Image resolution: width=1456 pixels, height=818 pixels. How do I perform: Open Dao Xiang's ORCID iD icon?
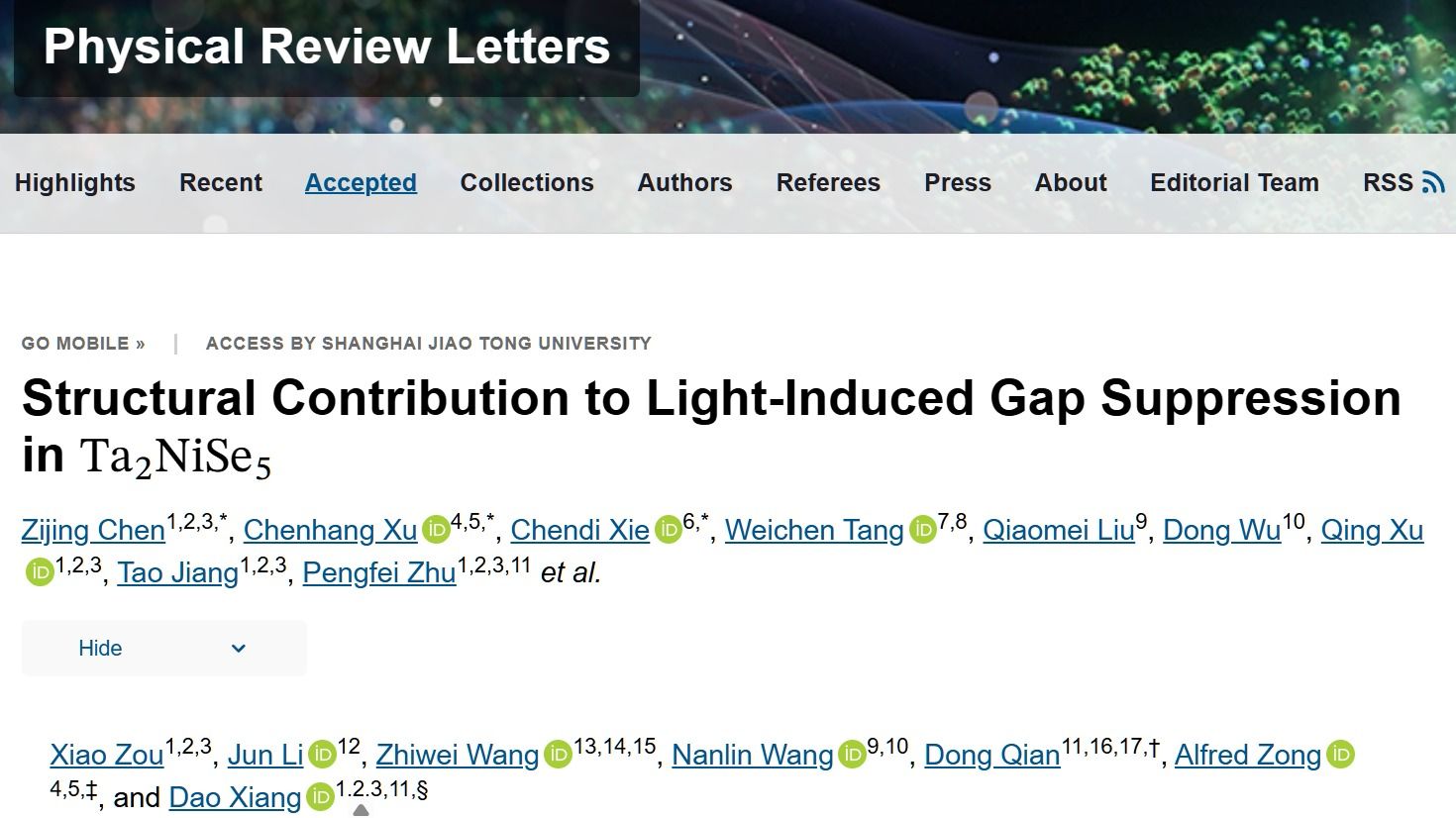point(320,797)
